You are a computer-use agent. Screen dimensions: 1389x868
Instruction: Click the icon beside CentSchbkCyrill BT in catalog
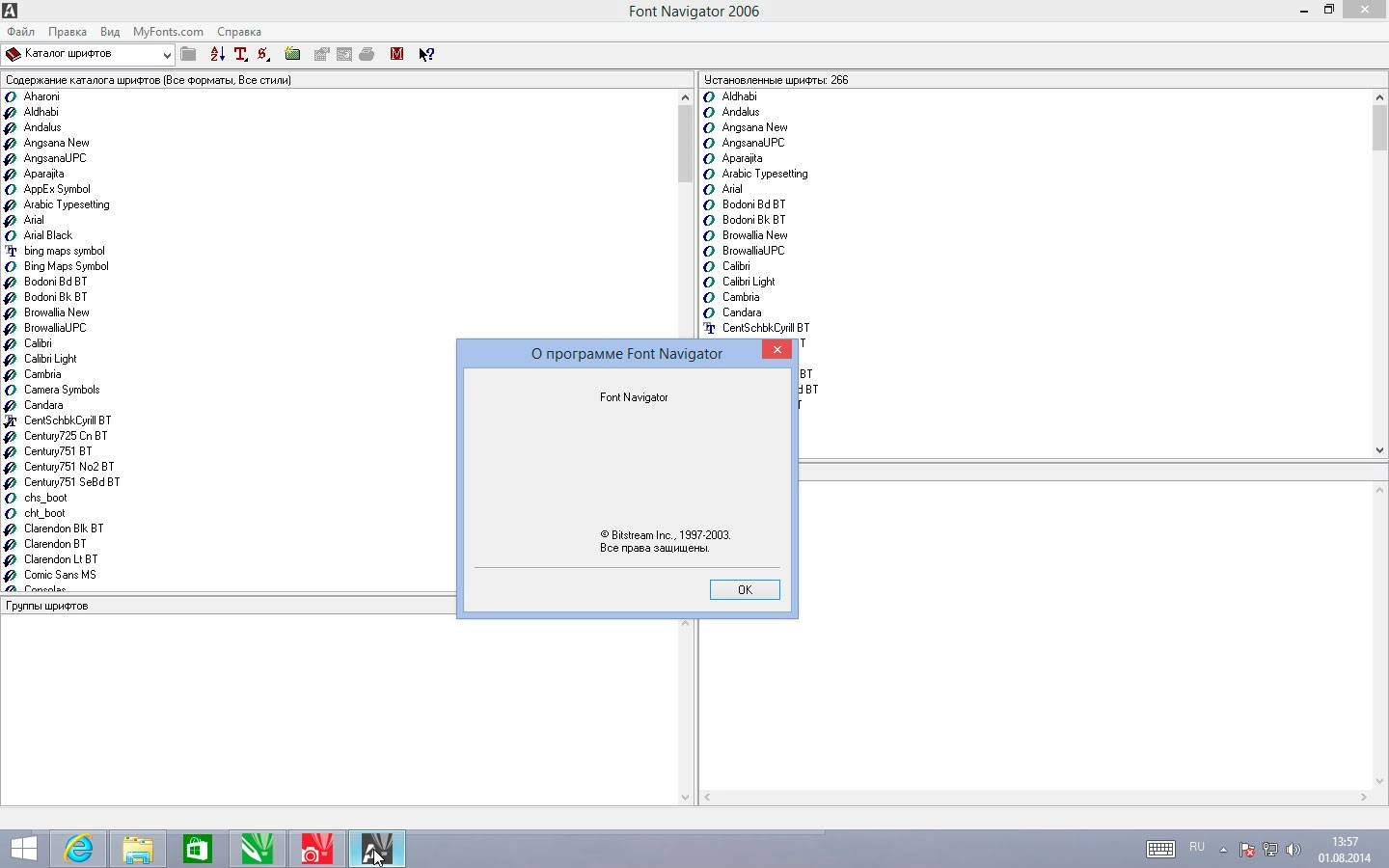point(11,420)
